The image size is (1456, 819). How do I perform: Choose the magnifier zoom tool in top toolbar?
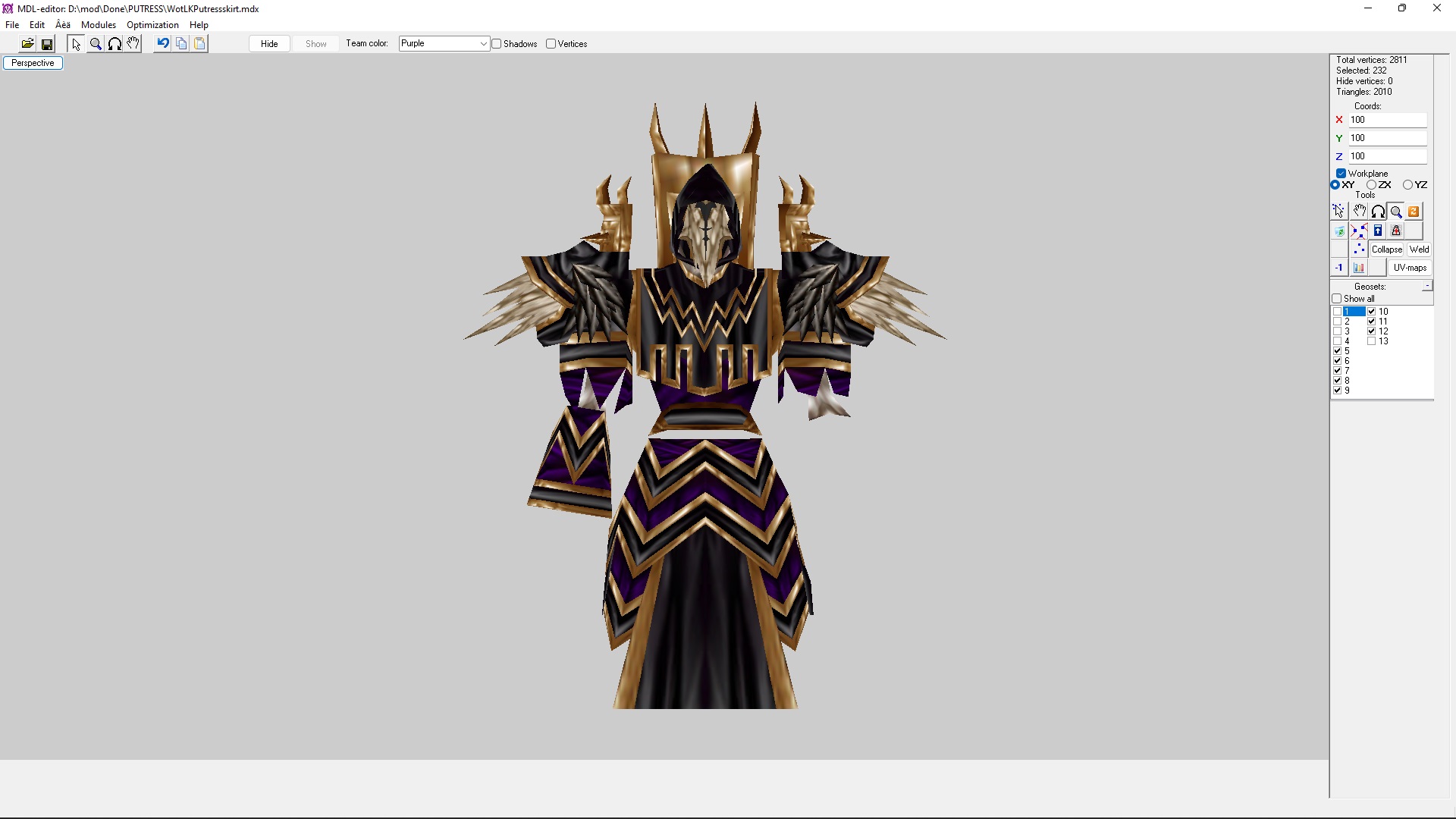pyautogui.click(x=96, y=44)
